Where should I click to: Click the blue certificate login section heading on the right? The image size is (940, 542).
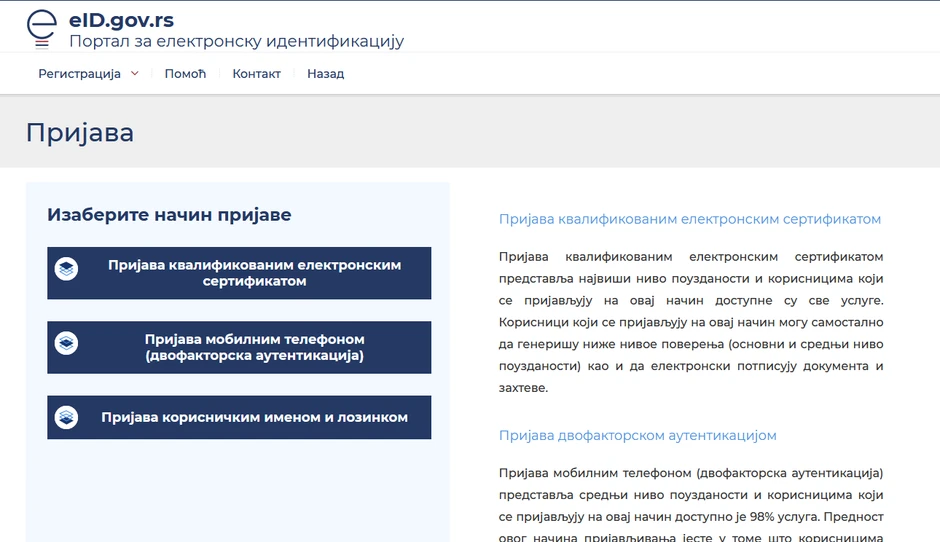689,219
